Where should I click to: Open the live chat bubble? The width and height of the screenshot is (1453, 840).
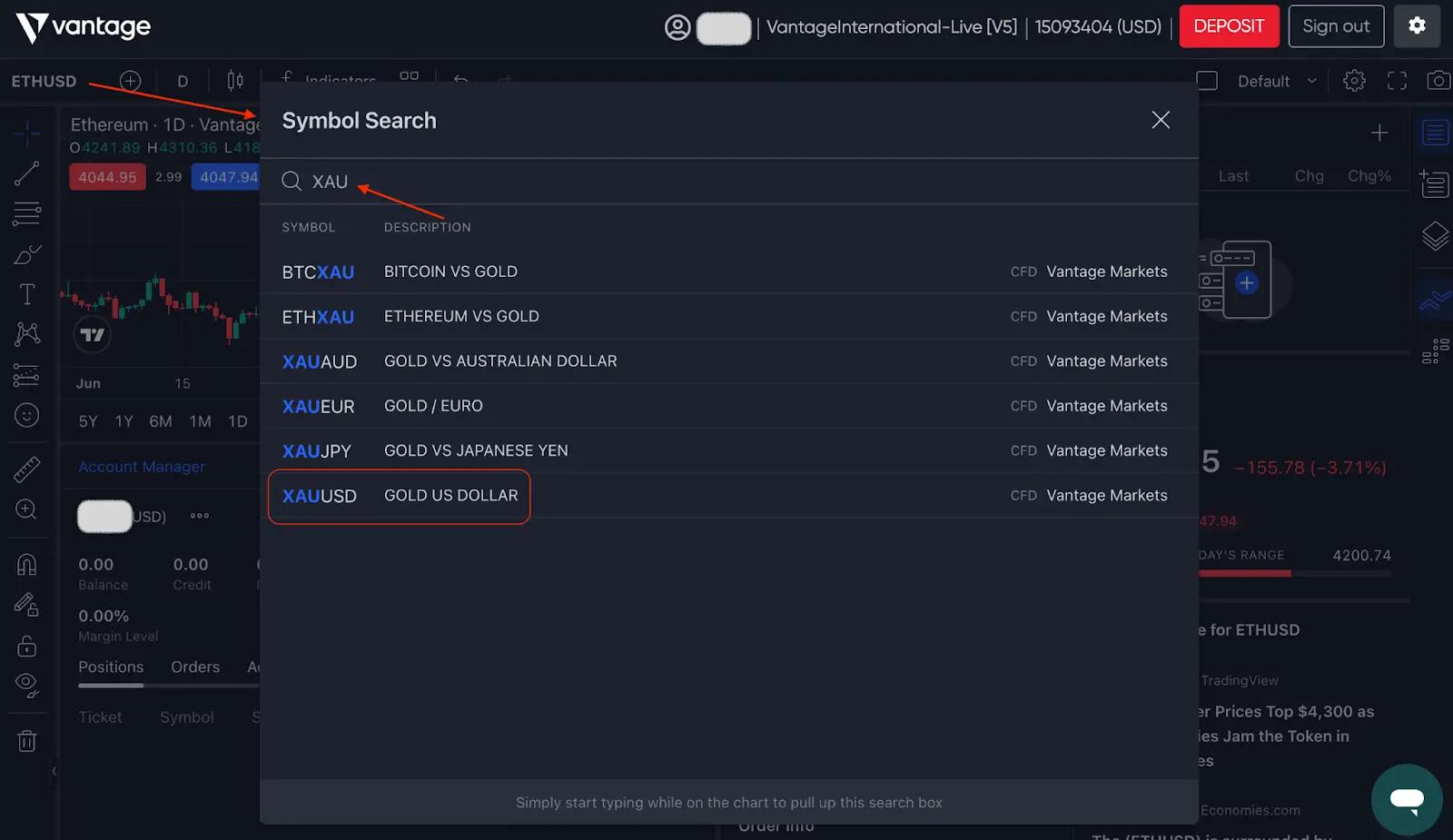tap(1406, 799)
